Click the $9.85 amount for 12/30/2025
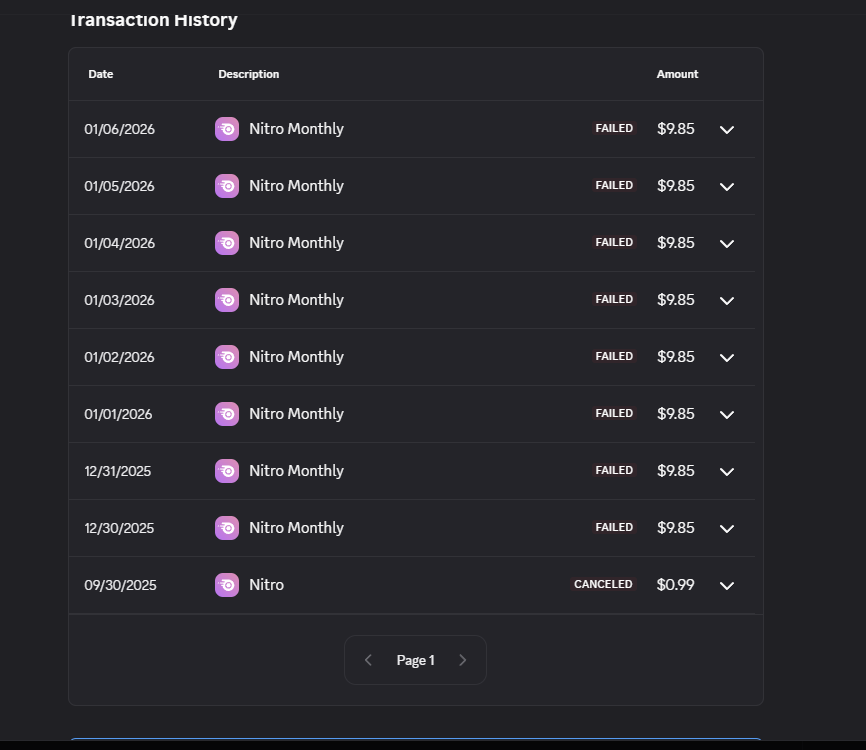The image size is (866, 750). point(675,527)
